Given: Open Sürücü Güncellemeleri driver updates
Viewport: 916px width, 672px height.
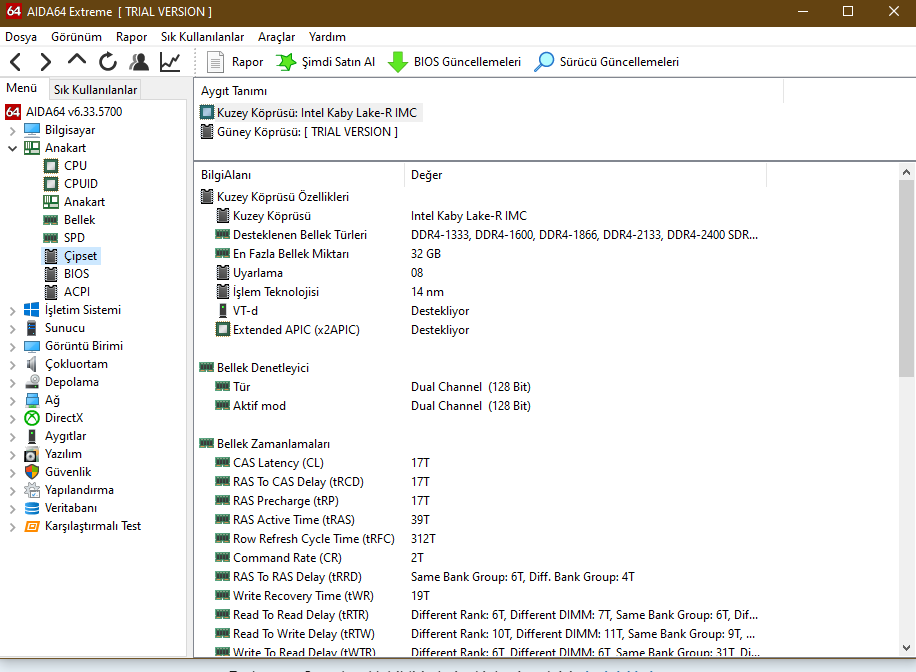Looking at the screenshot, I should click(x=606, y=61).
